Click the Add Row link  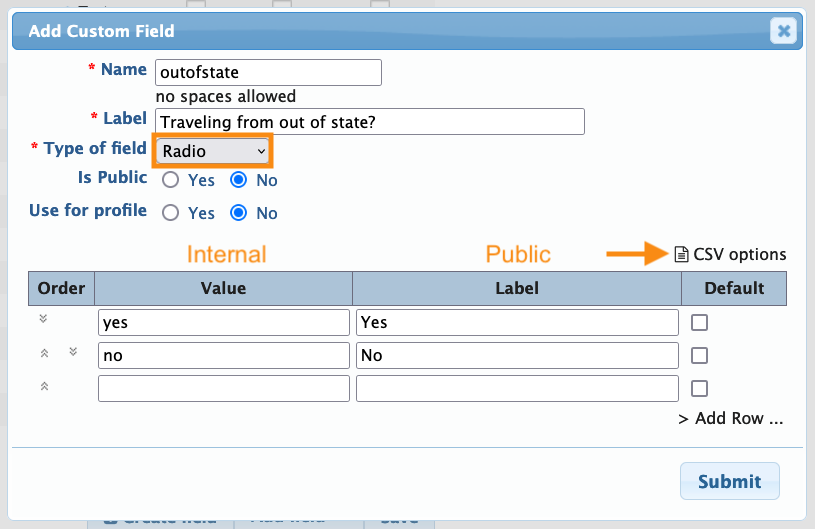click(730, 419)
